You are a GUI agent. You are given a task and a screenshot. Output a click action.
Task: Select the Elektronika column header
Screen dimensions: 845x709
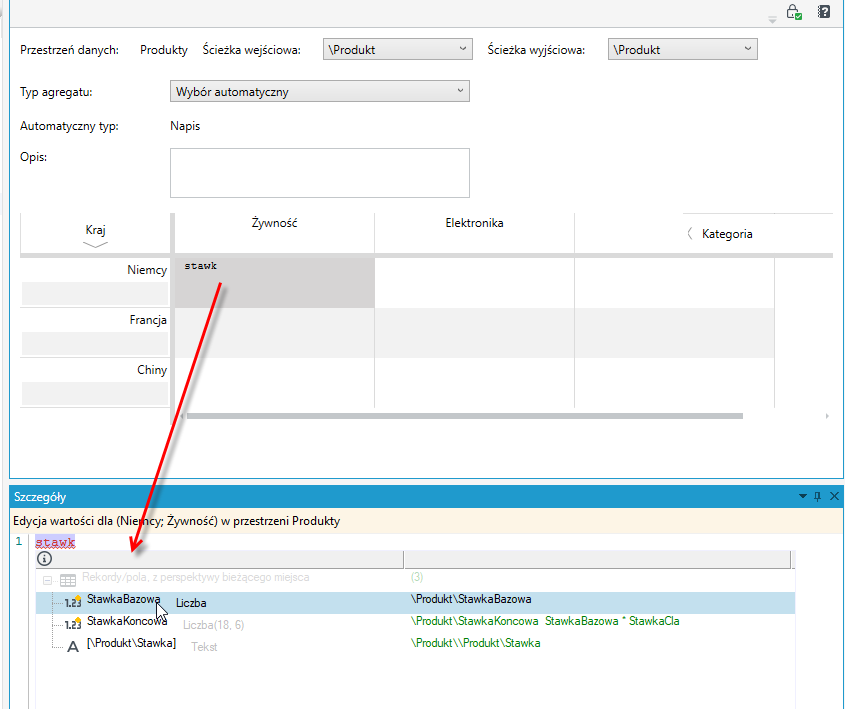474,223
